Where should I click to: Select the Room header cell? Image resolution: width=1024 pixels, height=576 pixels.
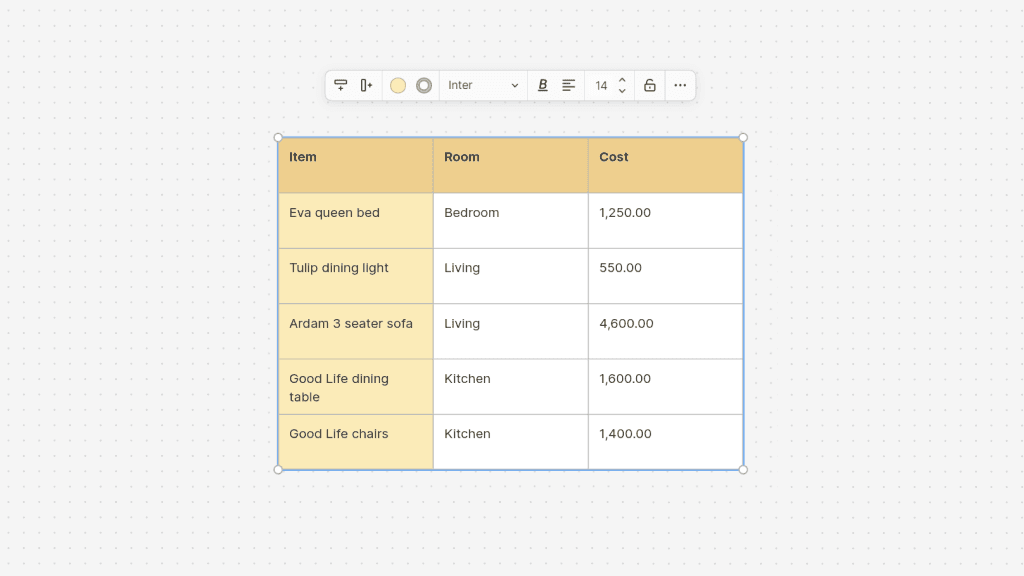pyautogui.click(x=511, y=165)
